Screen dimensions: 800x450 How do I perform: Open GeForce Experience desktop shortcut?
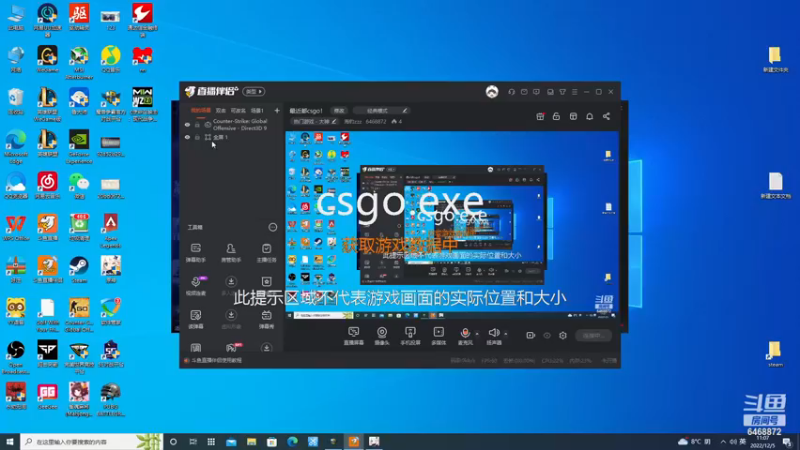79,147
